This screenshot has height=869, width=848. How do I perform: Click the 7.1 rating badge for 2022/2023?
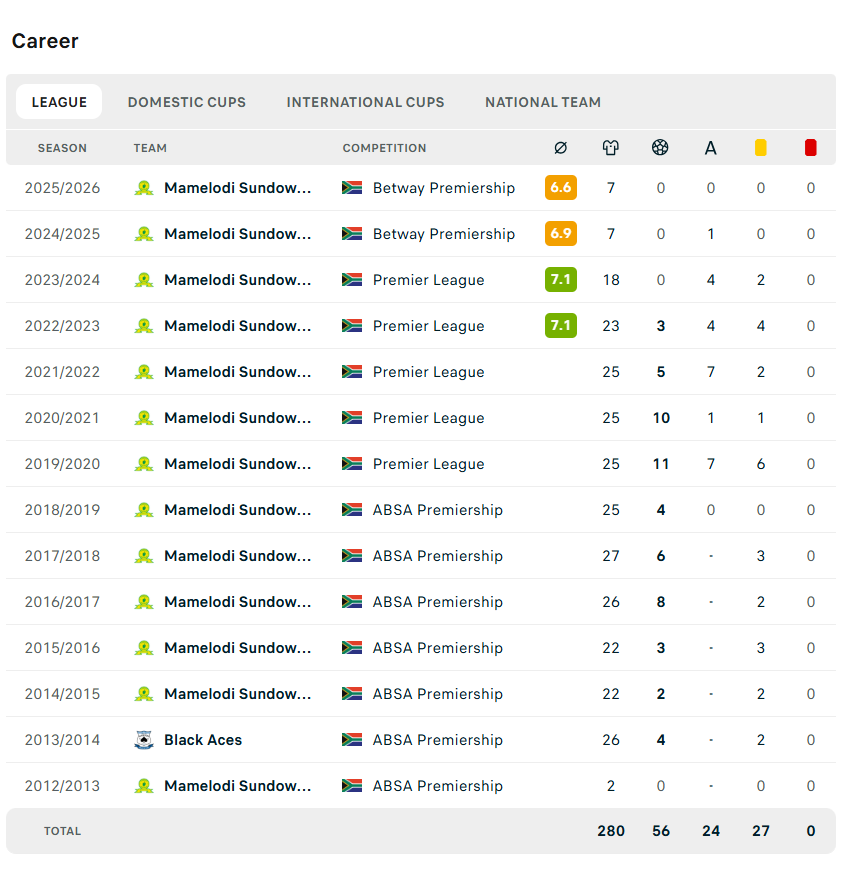tap(560, 325)
